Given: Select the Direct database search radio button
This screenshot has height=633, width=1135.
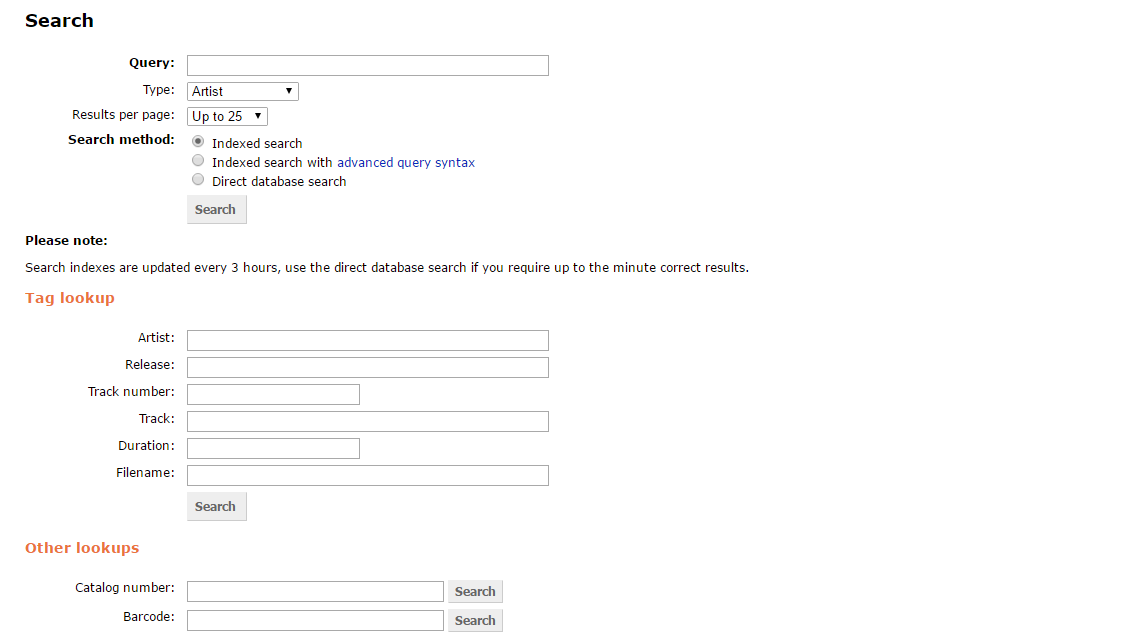Looking at the screenshot, I should tap(198, 180).
